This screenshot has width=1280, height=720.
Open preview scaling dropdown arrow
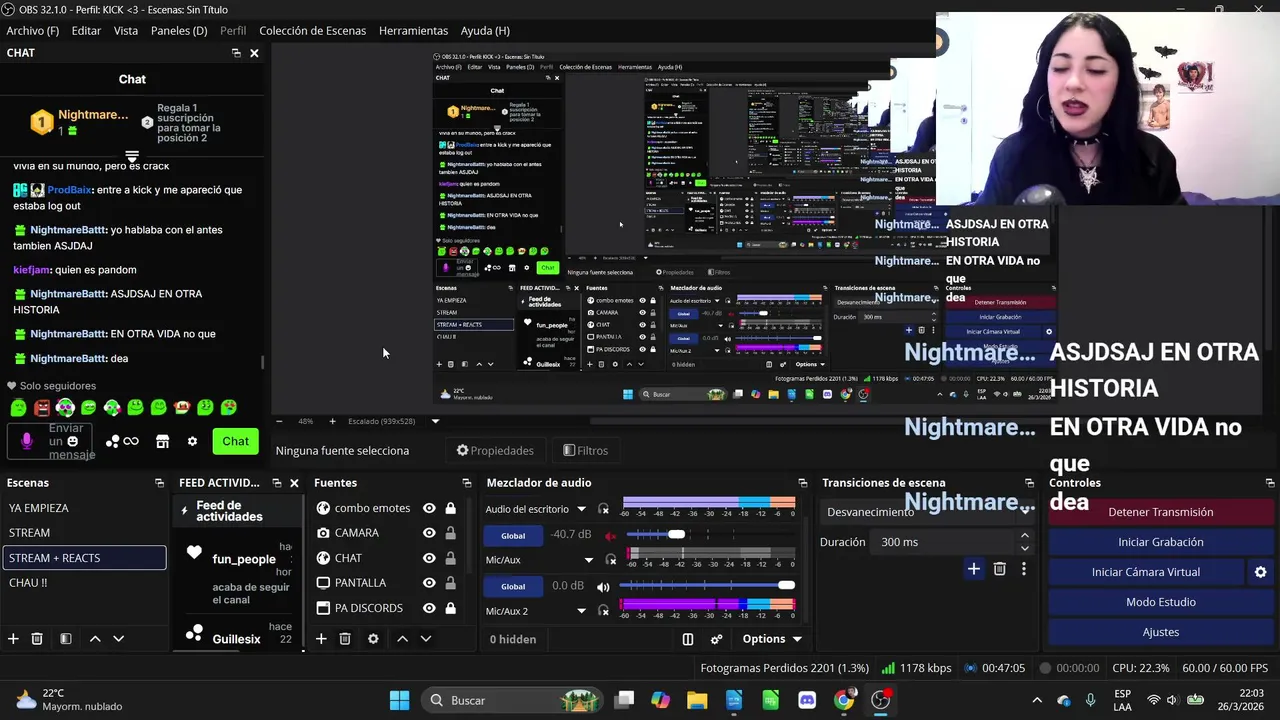435,421
